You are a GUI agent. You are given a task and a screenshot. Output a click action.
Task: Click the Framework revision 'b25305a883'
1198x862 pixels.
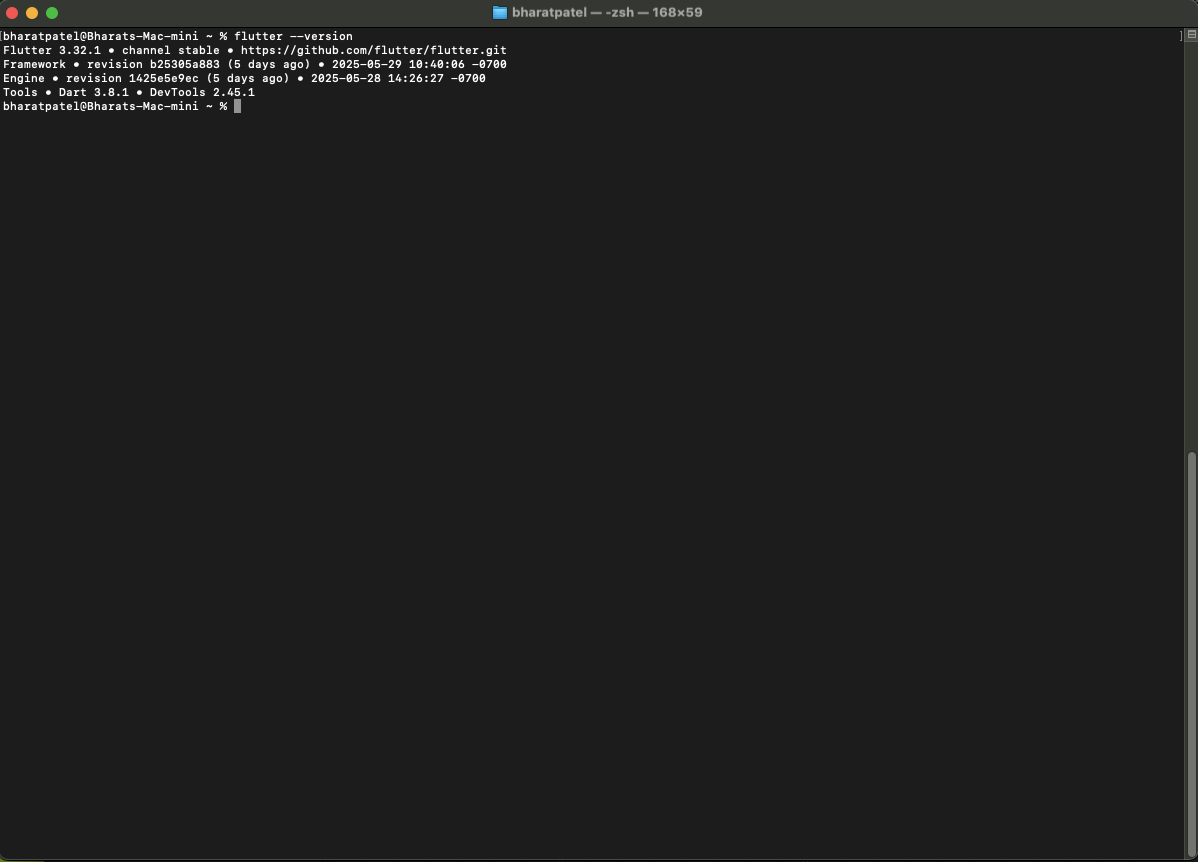[184, 64]
